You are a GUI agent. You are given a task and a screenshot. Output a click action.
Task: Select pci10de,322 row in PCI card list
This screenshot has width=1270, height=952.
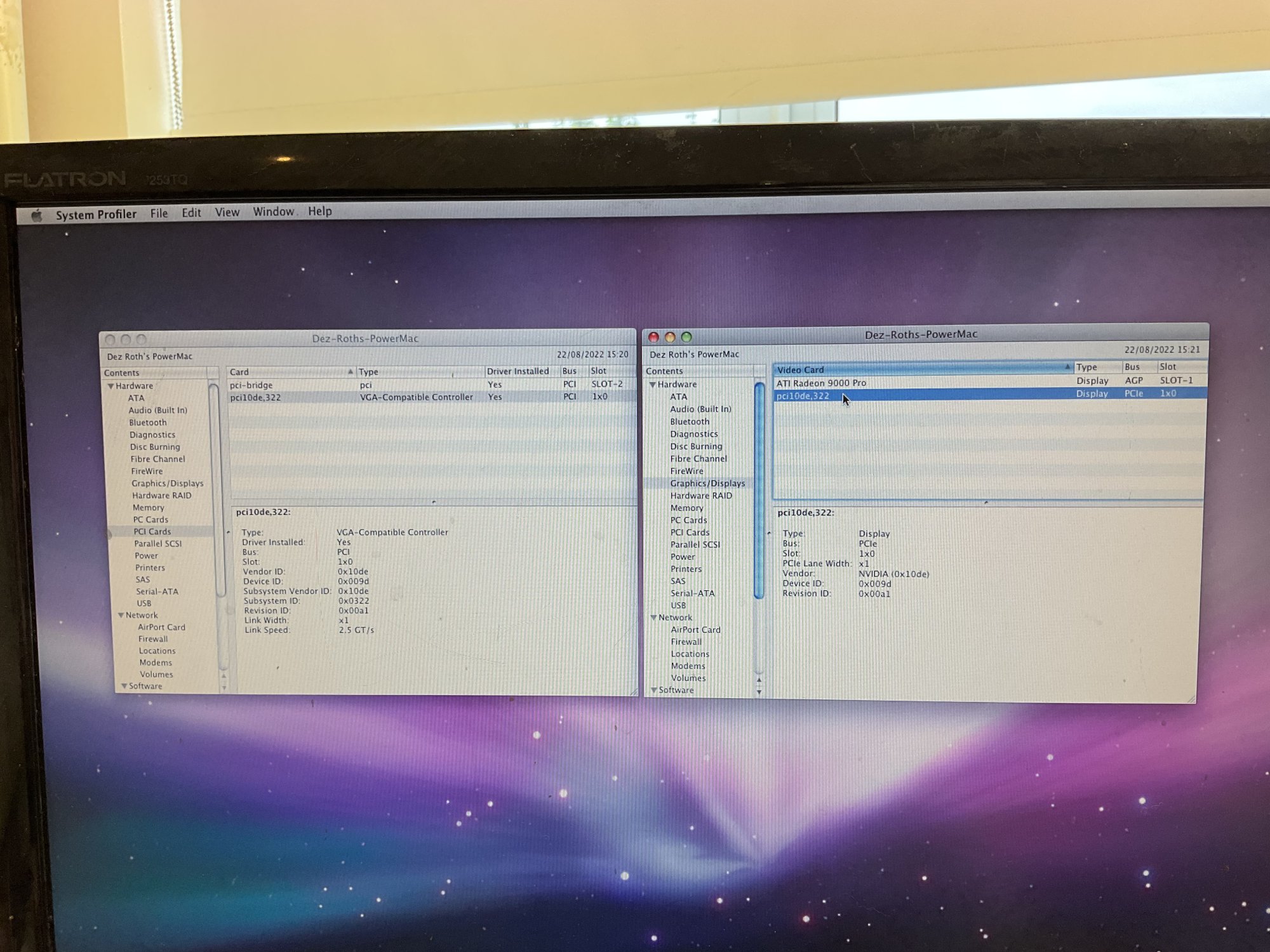point(431,397)
